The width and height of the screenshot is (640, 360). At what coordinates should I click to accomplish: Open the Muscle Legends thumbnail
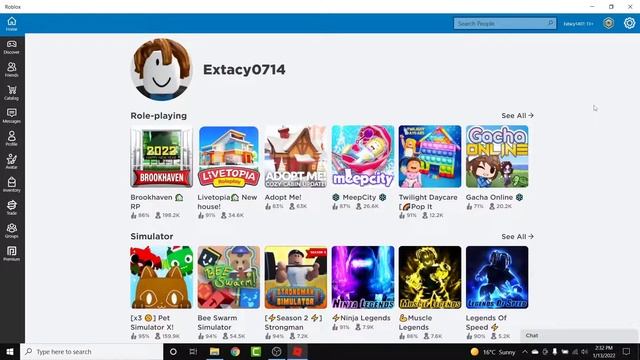(430, 277)
